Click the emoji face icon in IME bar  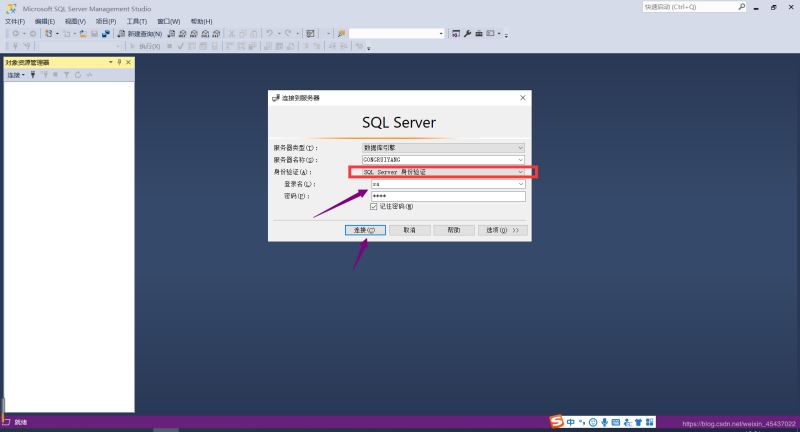[x=593, y=422]
